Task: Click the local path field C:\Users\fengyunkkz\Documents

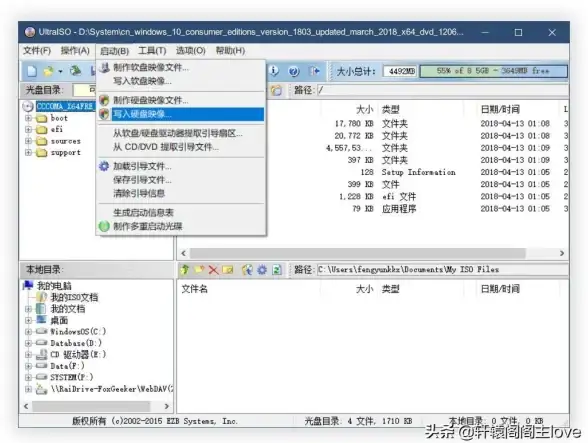Action: tap(442, 269)
